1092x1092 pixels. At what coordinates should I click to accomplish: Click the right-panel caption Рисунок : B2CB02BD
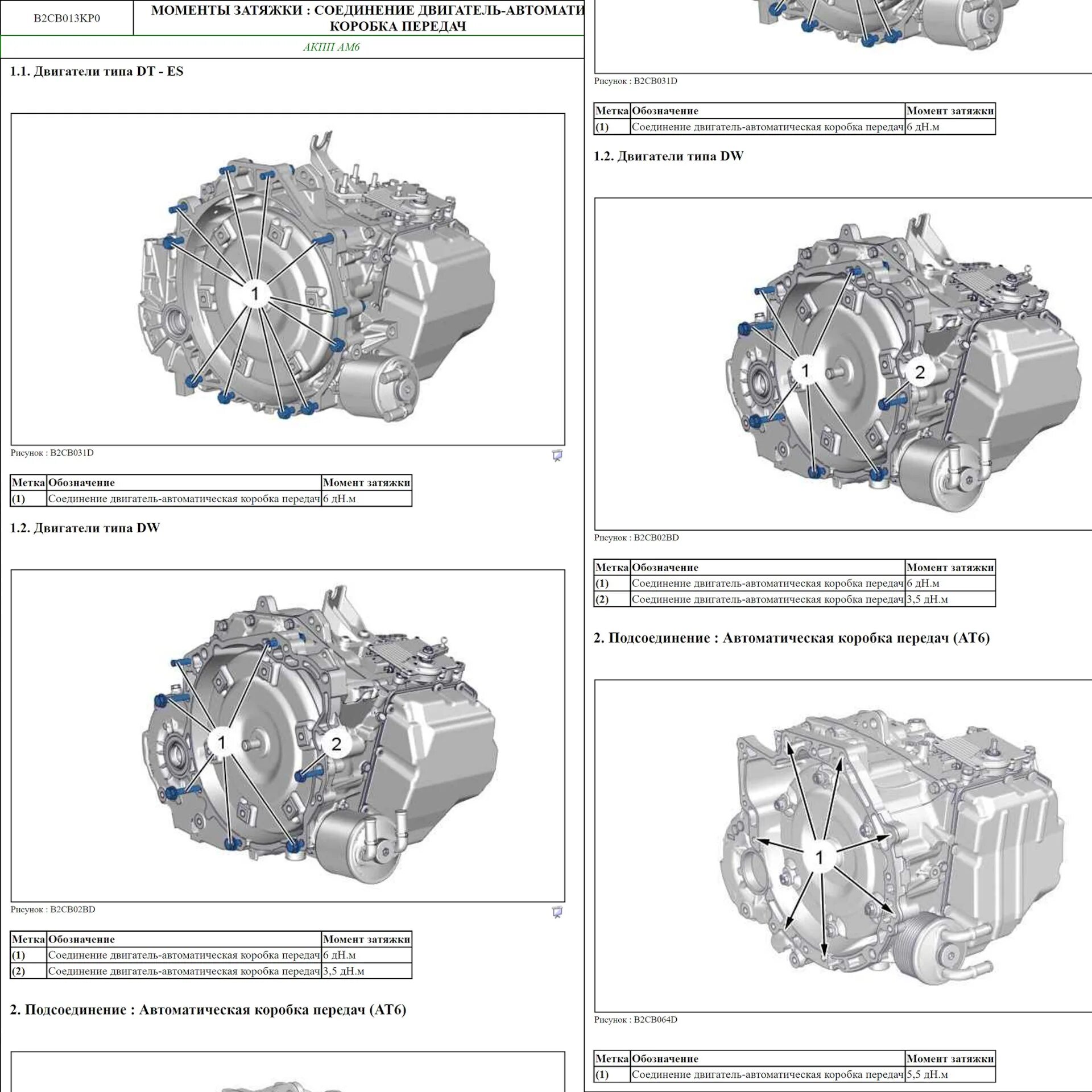[x=636, y=538]
